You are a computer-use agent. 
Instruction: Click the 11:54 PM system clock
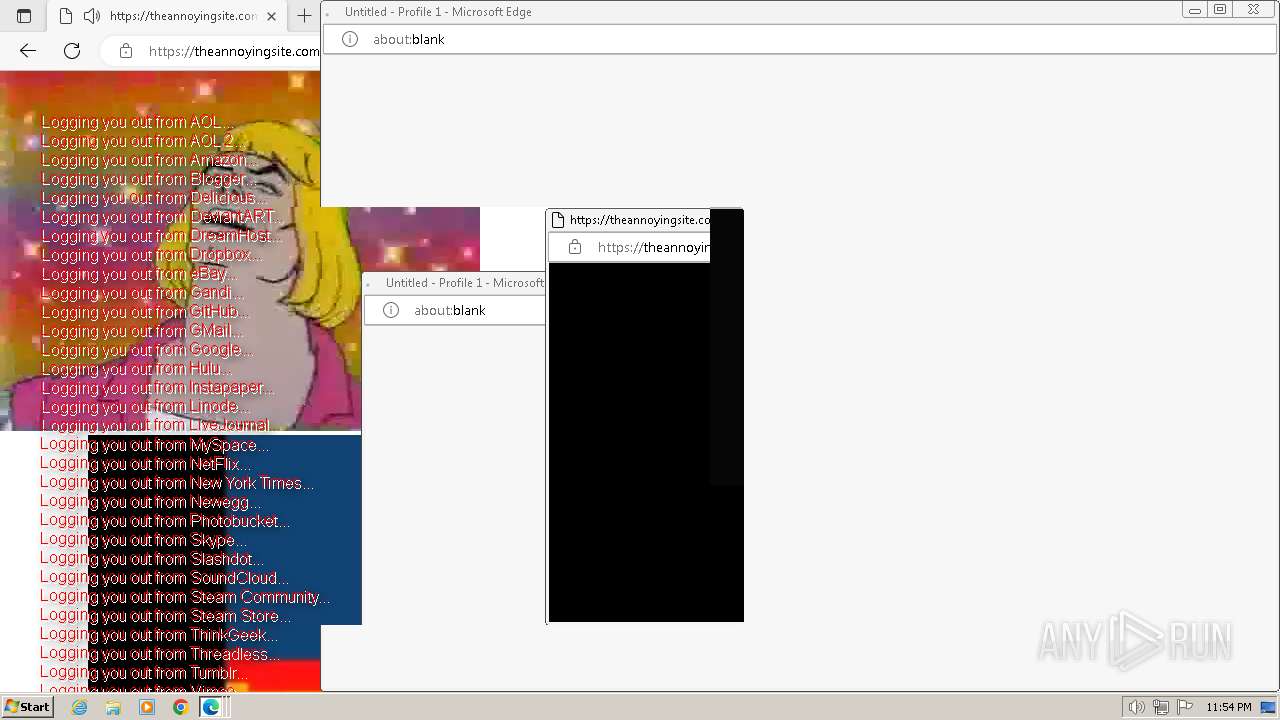point(1229,707)
